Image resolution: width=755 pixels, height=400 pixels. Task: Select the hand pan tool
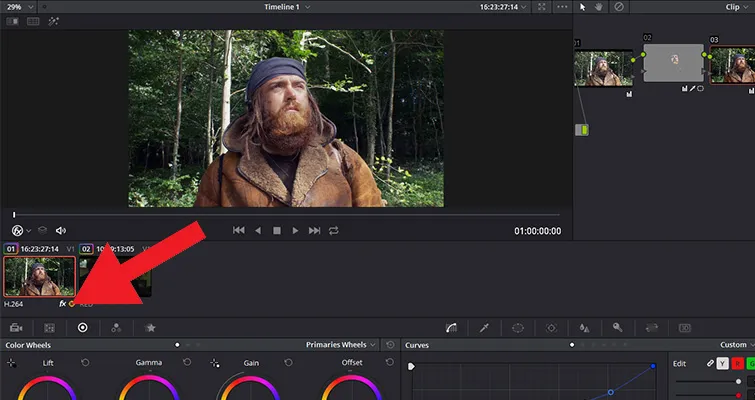coord(600,7)
